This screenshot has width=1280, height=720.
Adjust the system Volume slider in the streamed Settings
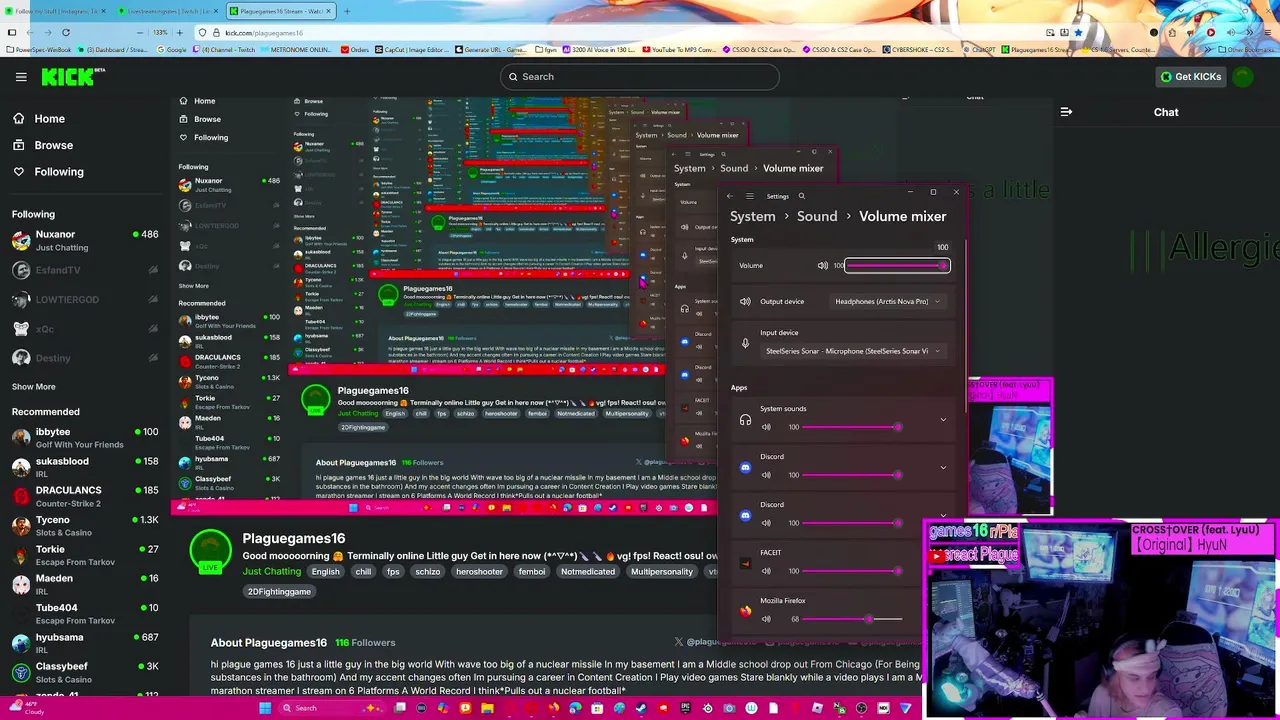897,265
